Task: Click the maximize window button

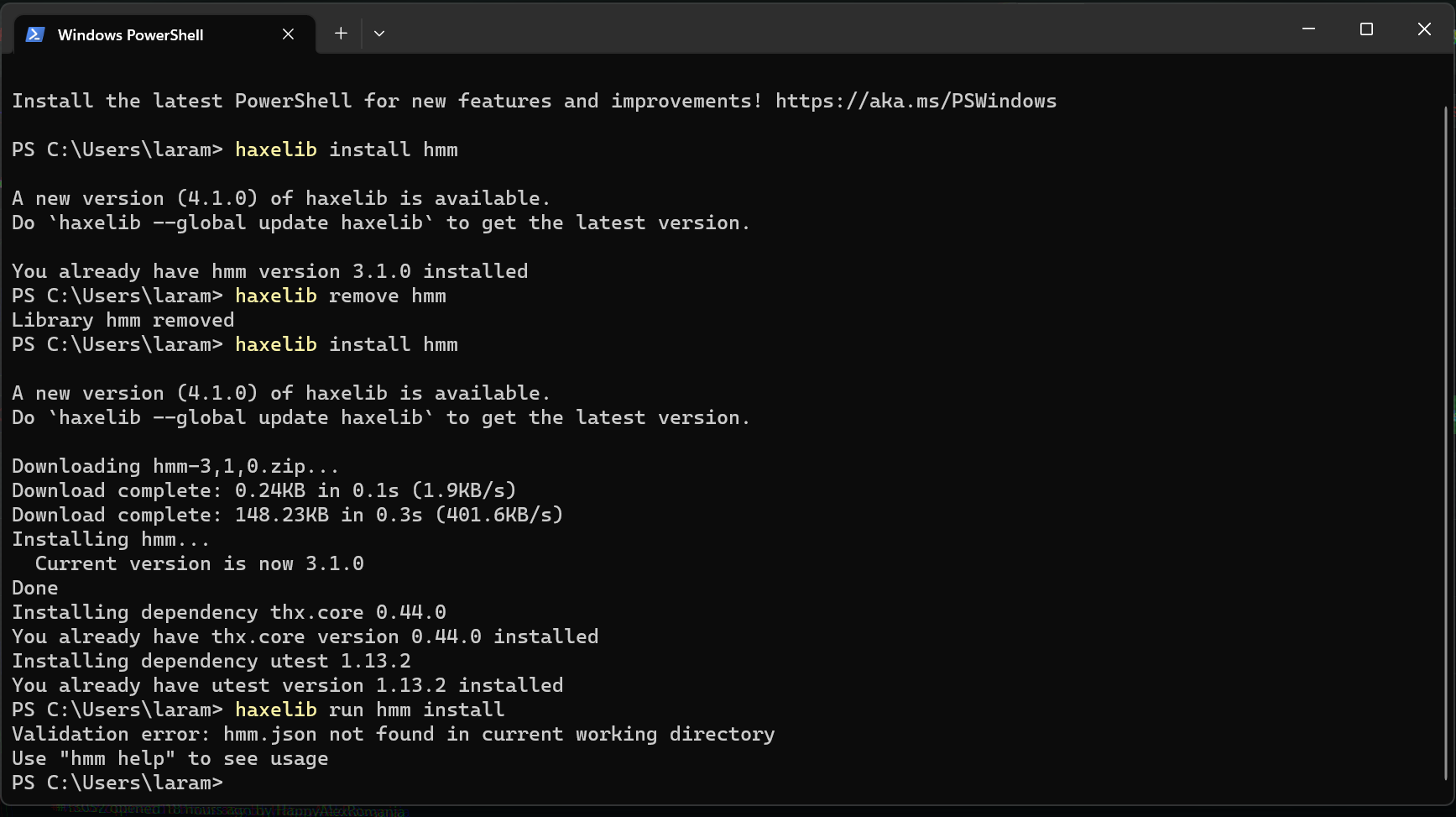Action: click(1366, 29)
